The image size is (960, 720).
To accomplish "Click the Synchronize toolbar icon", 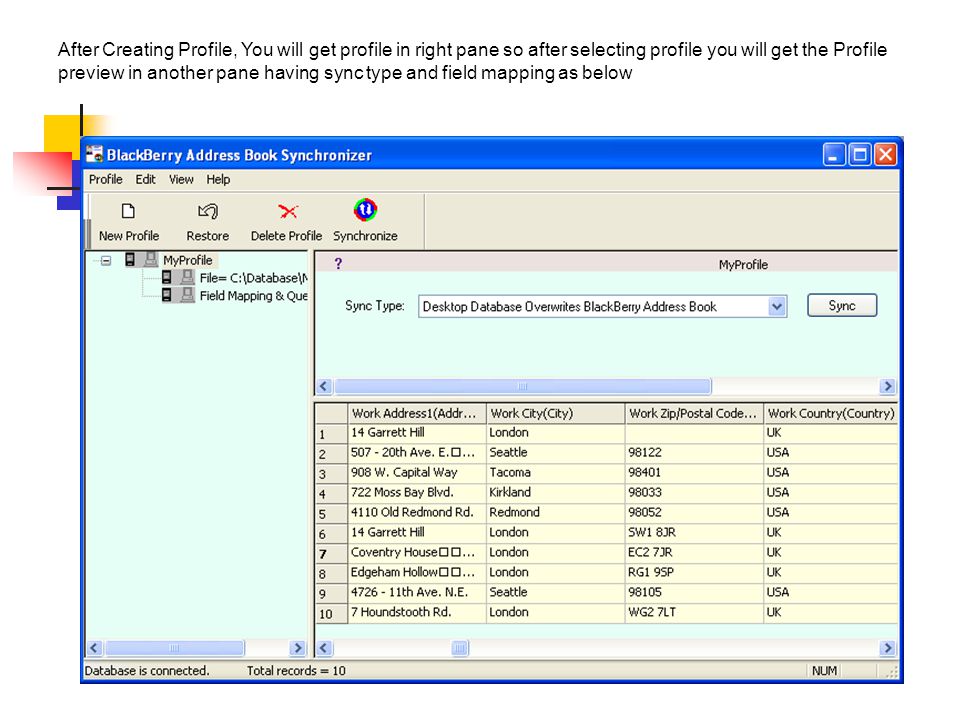I will coord(365,210).
